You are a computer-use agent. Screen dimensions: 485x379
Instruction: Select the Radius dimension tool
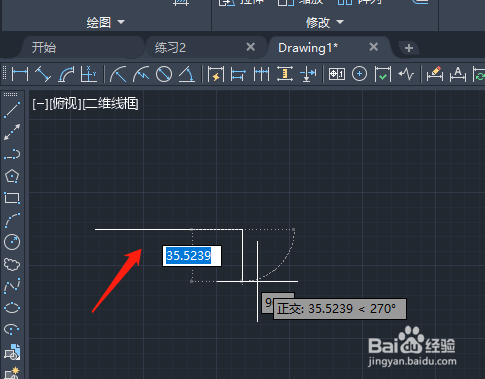[x=118, y=74]
